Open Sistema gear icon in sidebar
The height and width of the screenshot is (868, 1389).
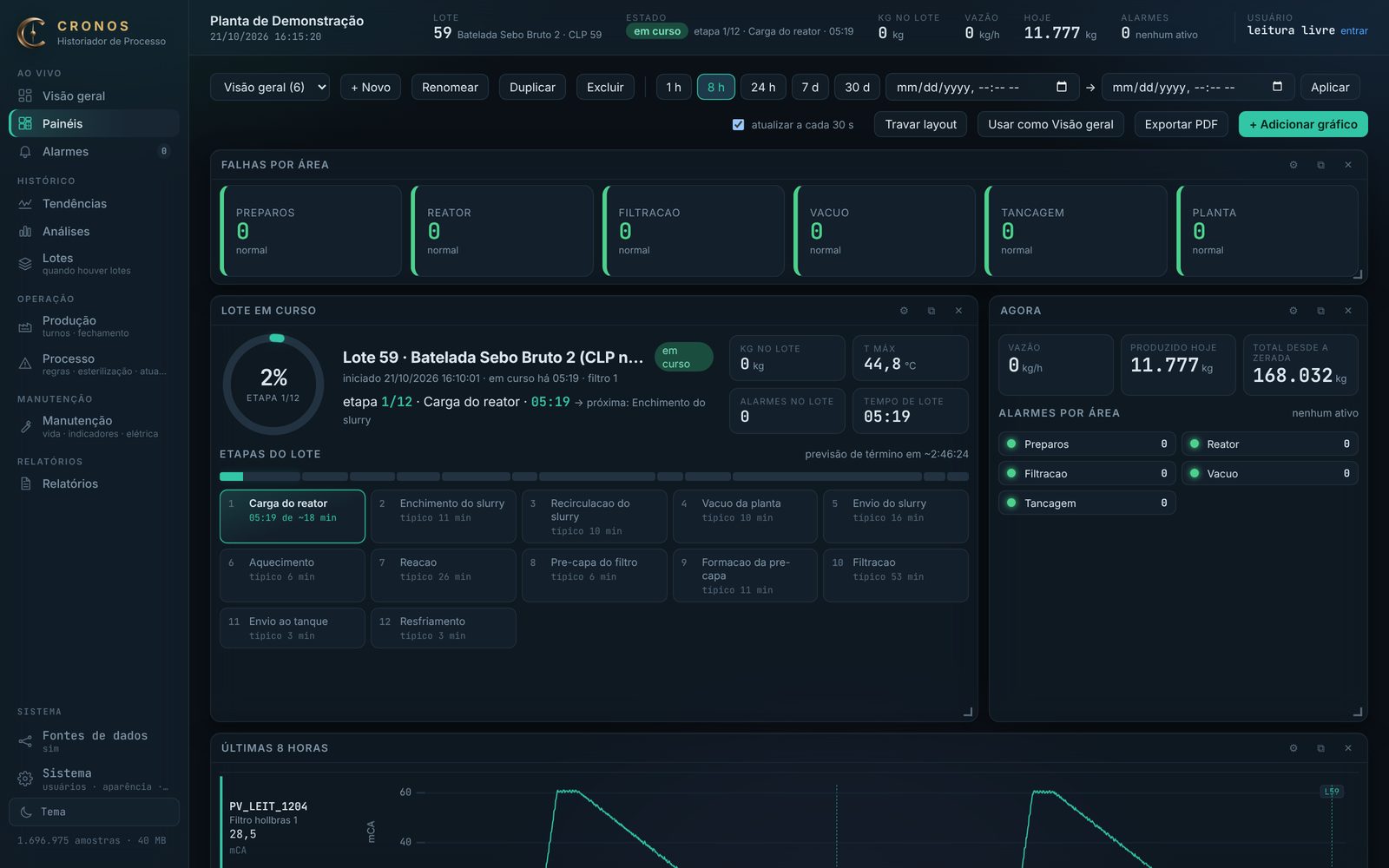point(25,779)
